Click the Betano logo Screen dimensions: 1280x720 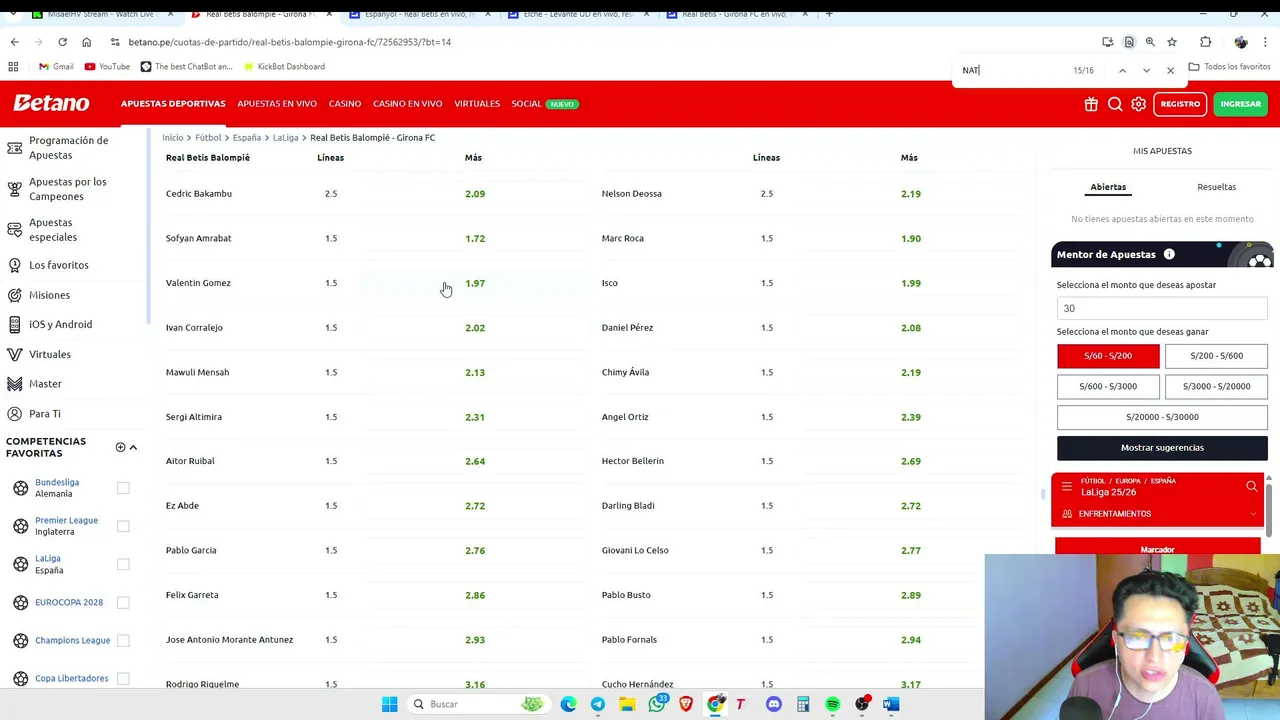51,103
